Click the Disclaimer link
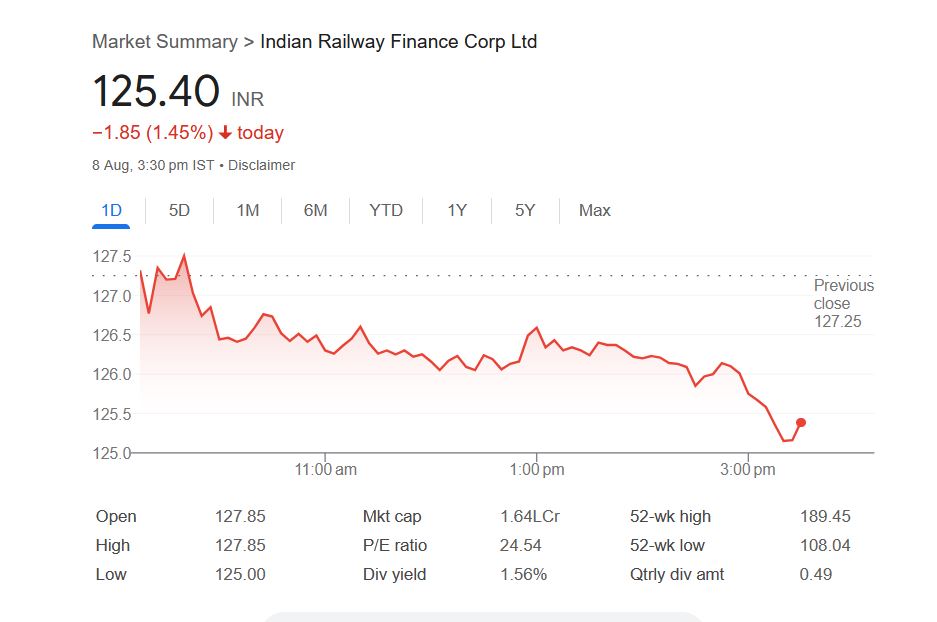This screenshot has height=622, width=937. (261, 165)
